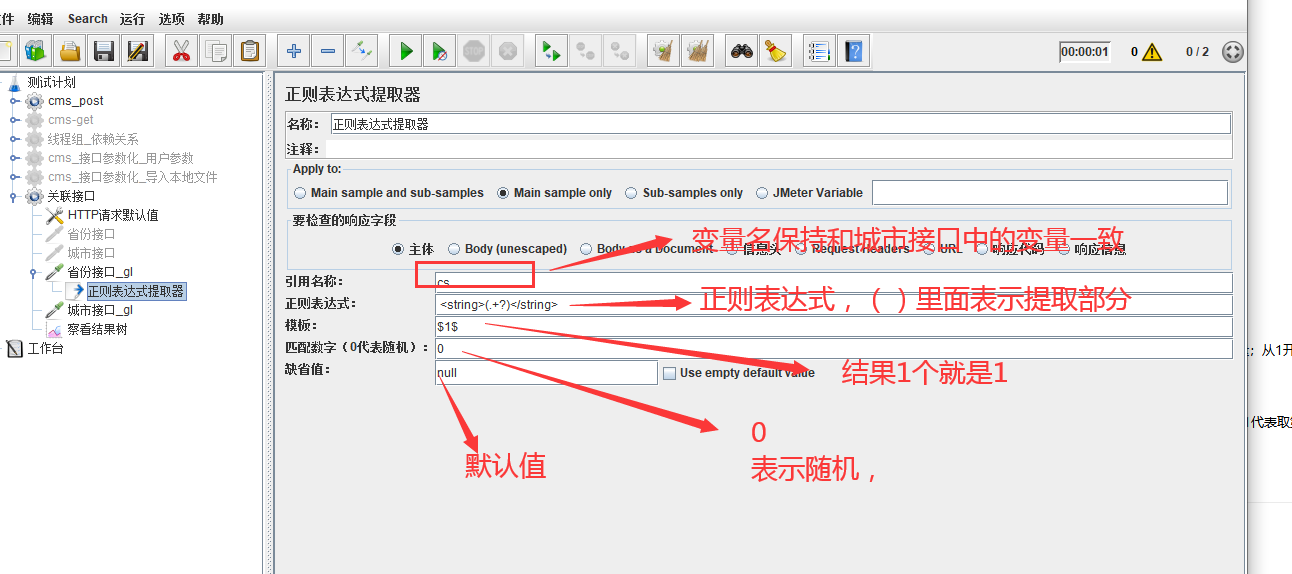
Task: Click the yellow warning triangle log icon
Action: [1152, 52]
